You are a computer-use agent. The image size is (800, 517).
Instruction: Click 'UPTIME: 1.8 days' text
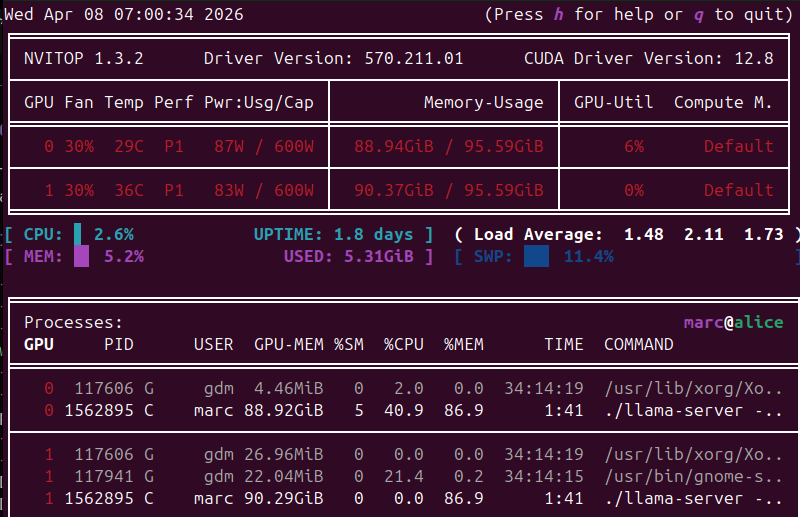[333, 234]
